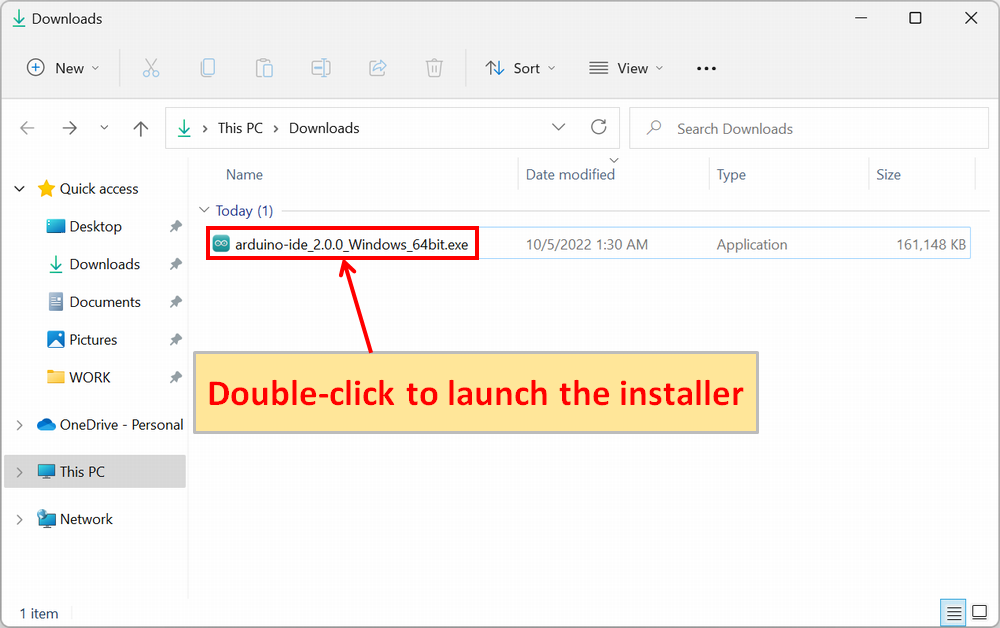The image size is (1000, 628).
Task: Click in the Search Downloads field
Action: point(809,128)
